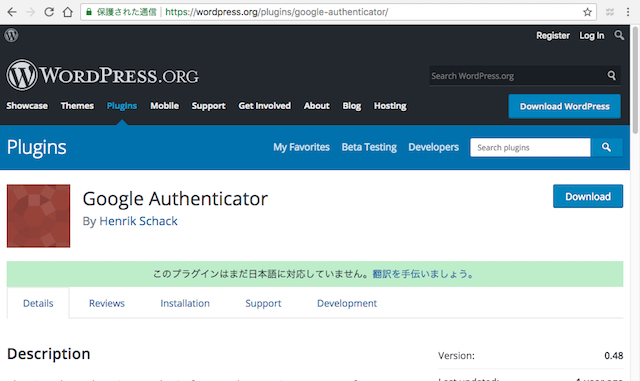Switch to the Development tab

point(347,303)
